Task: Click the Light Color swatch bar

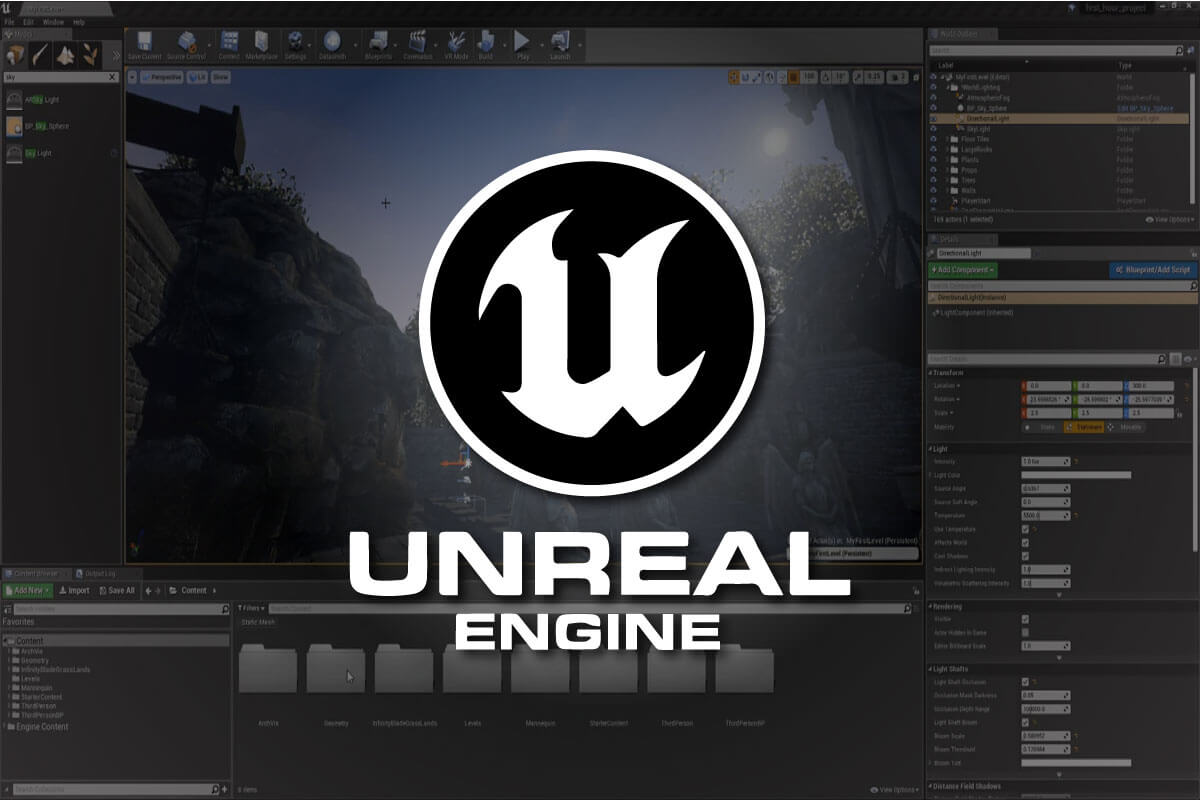Action: [x=1076, y=475]
